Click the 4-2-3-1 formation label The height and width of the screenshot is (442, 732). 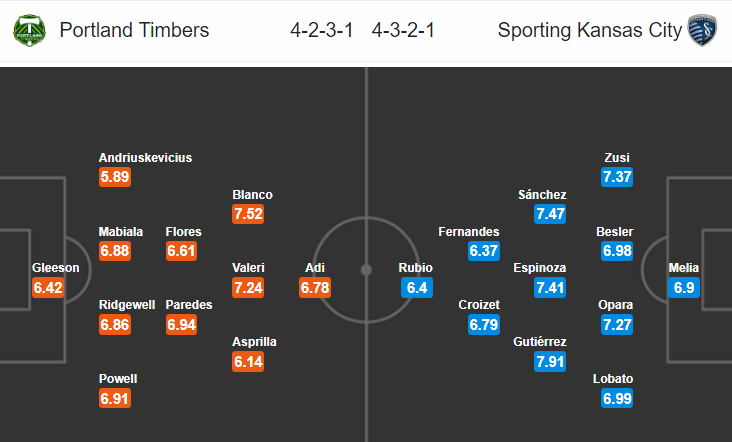[x=322, y=30]
